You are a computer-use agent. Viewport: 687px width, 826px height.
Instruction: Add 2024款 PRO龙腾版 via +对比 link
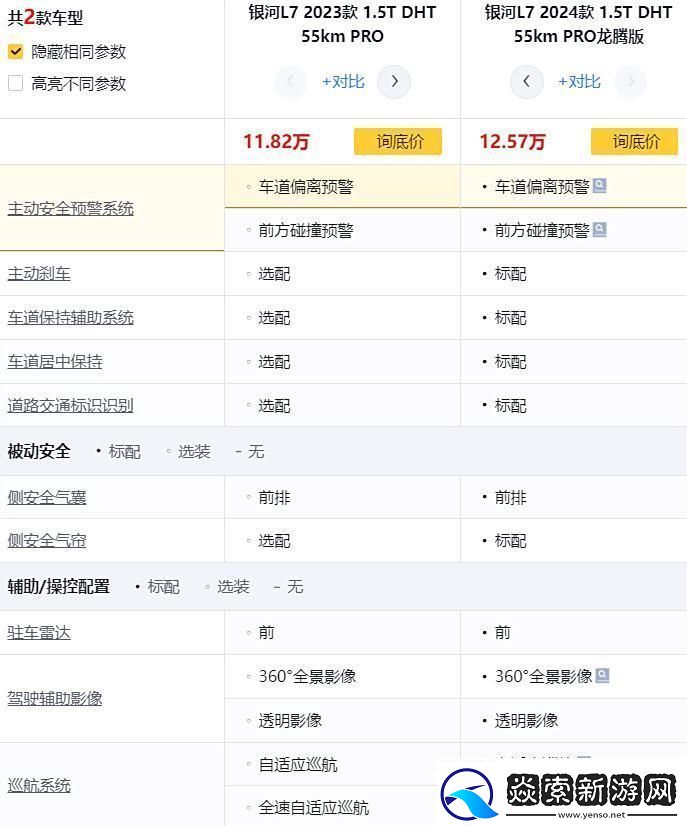coord(579,82)
